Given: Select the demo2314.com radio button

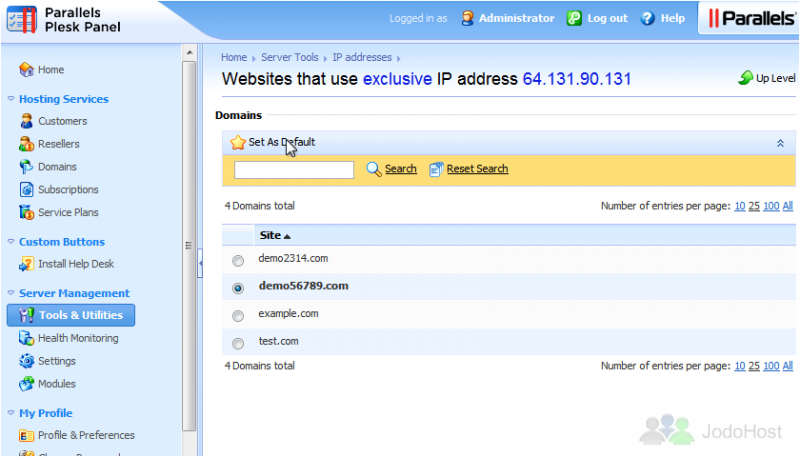Looking at the screenshot, I should [x=238, y=261].
